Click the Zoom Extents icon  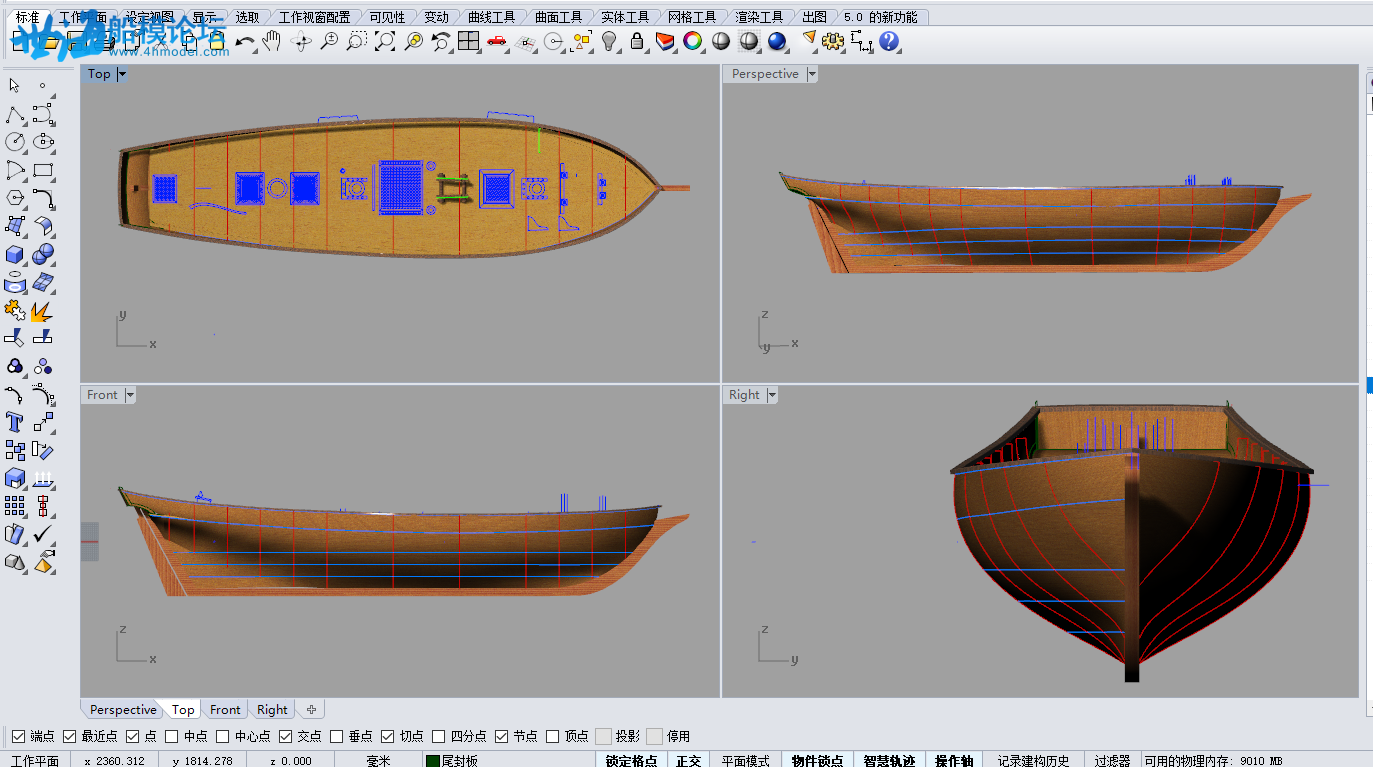pyautogui.click(x=385, y=41)
